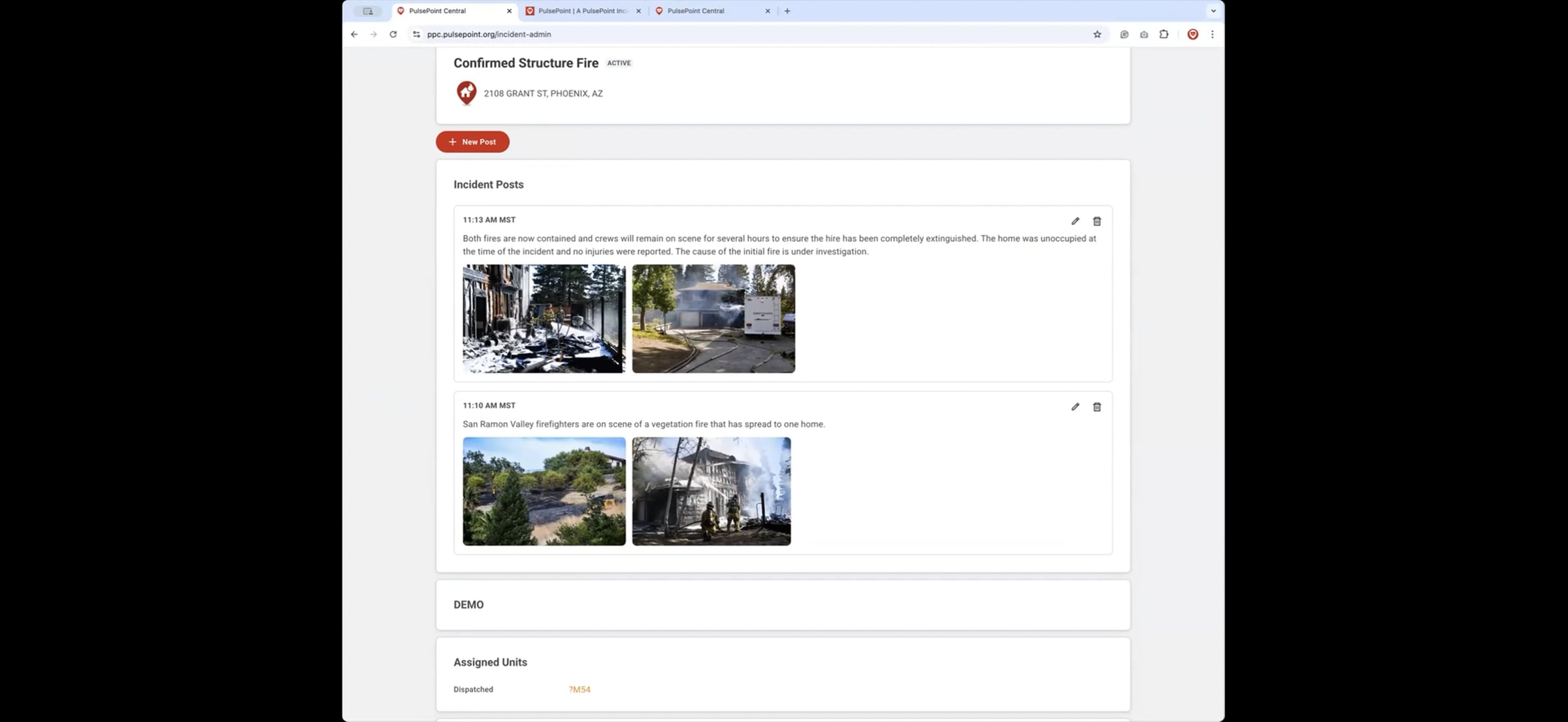Open dispatched unit ?M54 link
Viewport: 1568px width, 722px height.
579,689
